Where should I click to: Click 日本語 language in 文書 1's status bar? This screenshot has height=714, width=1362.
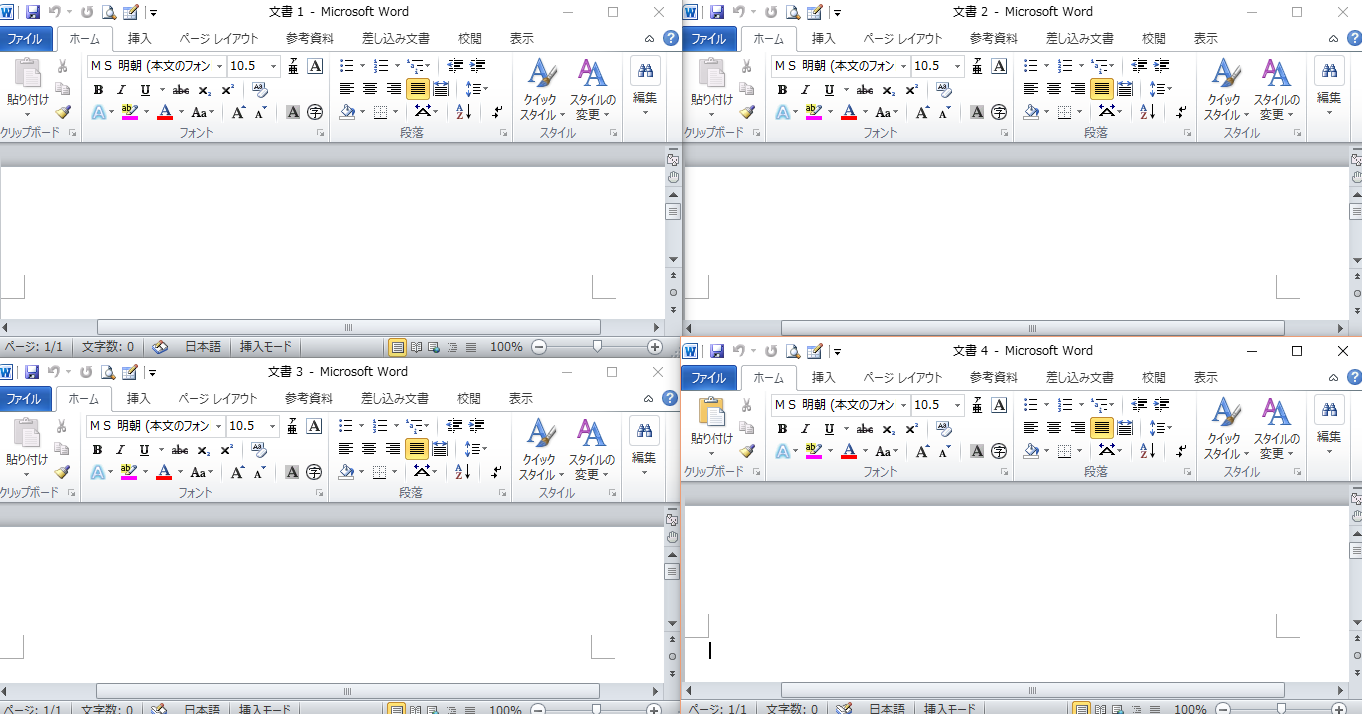(203, 347)
